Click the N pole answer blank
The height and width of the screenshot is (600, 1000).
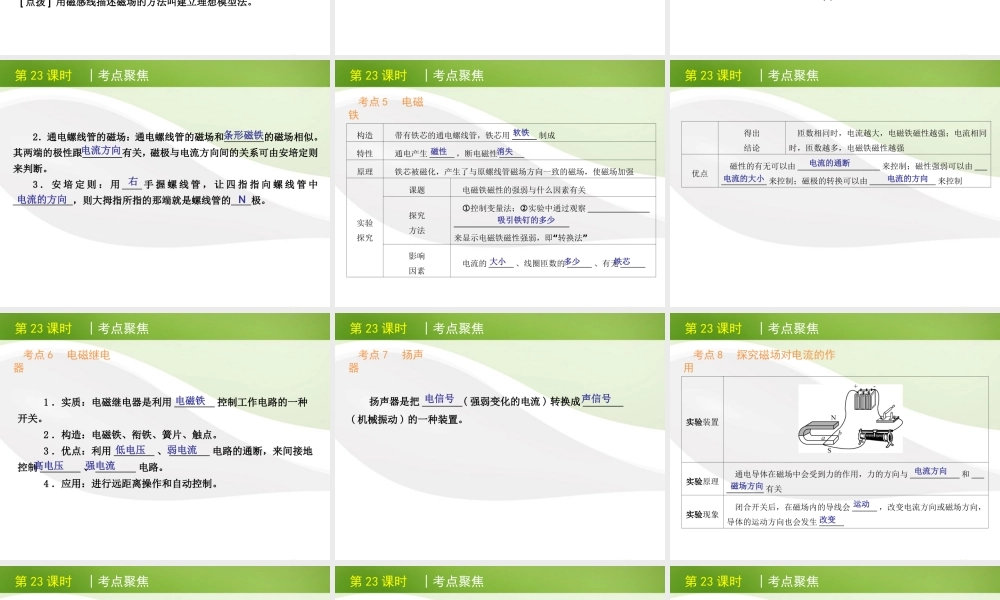click(242, 200)
